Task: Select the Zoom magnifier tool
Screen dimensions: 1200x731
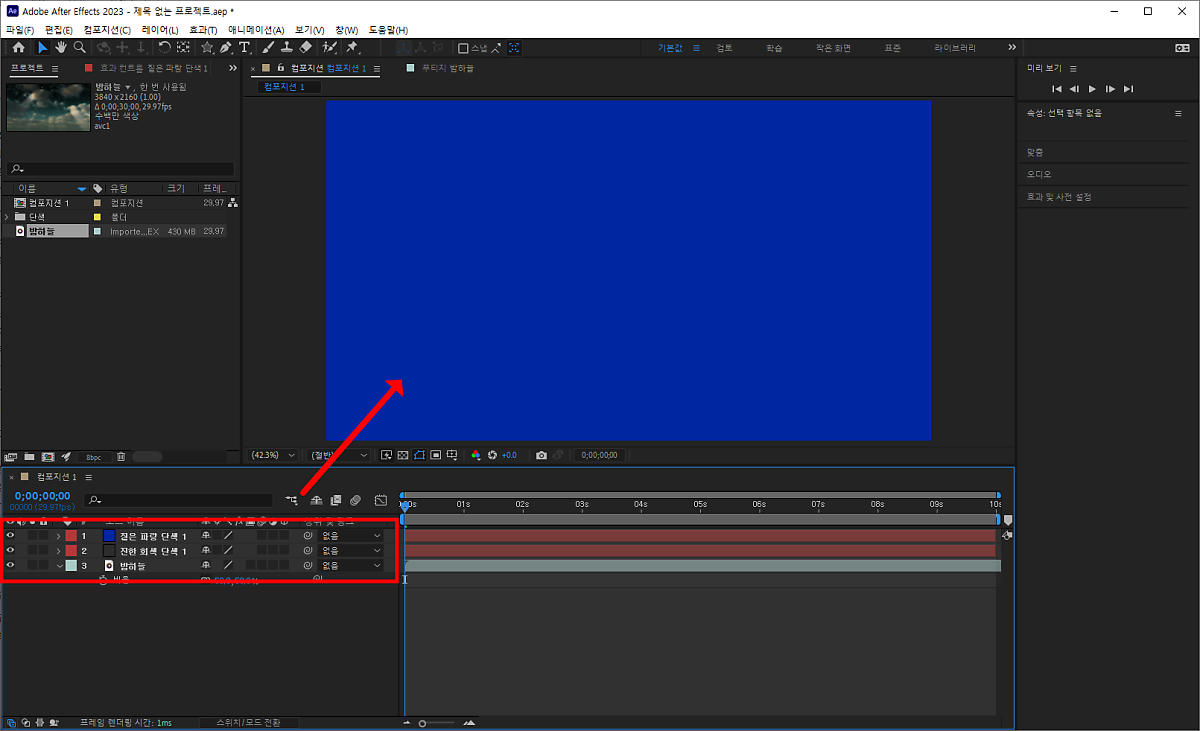Action: pos(79,47)
